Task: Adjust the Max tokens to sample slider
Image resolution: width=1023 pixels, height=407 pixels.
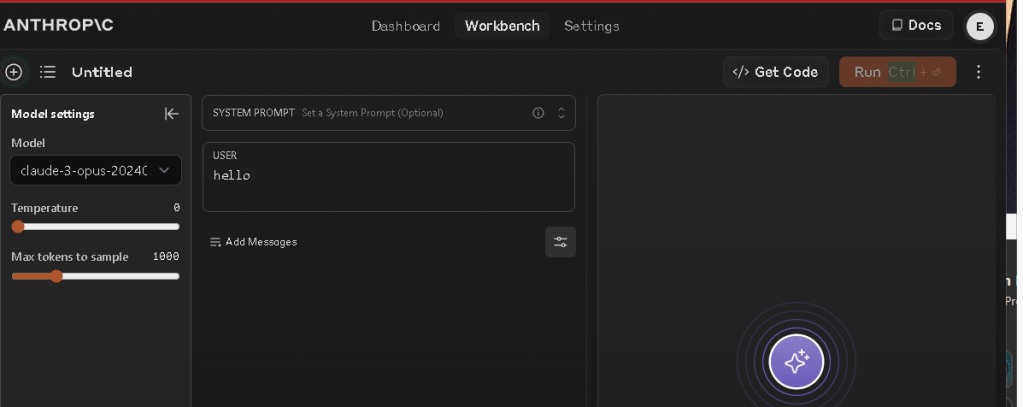Action: click(x=57, y=276)
